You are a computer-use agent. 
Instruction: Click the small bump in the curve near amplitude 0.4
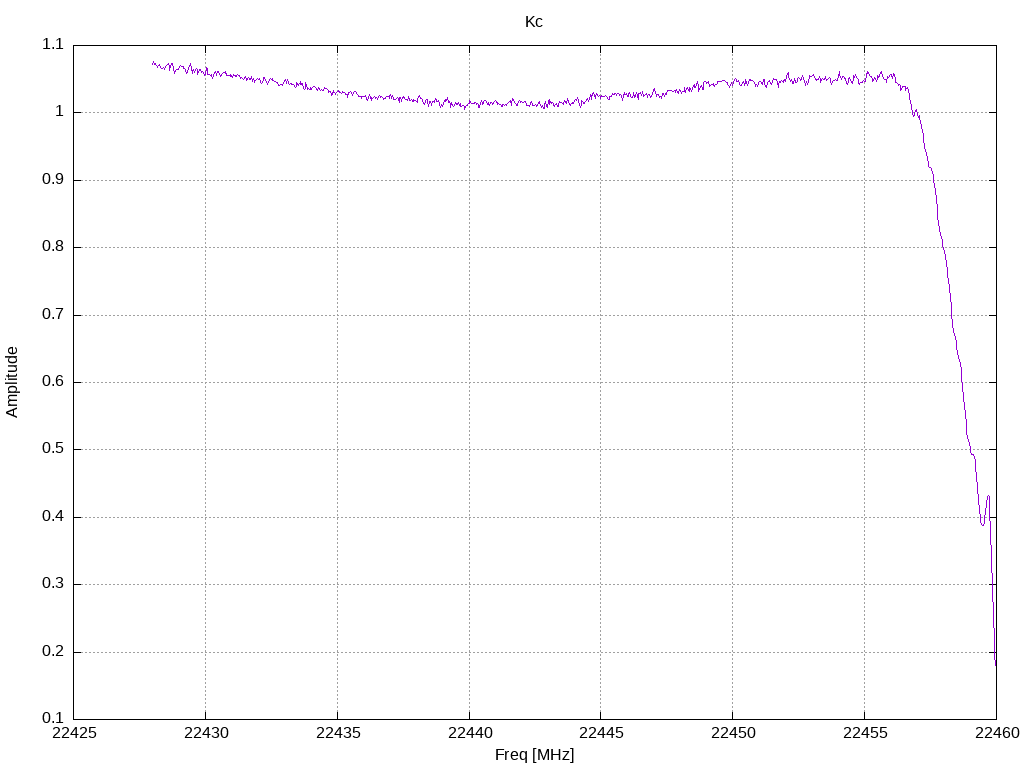tap(986, 509)
